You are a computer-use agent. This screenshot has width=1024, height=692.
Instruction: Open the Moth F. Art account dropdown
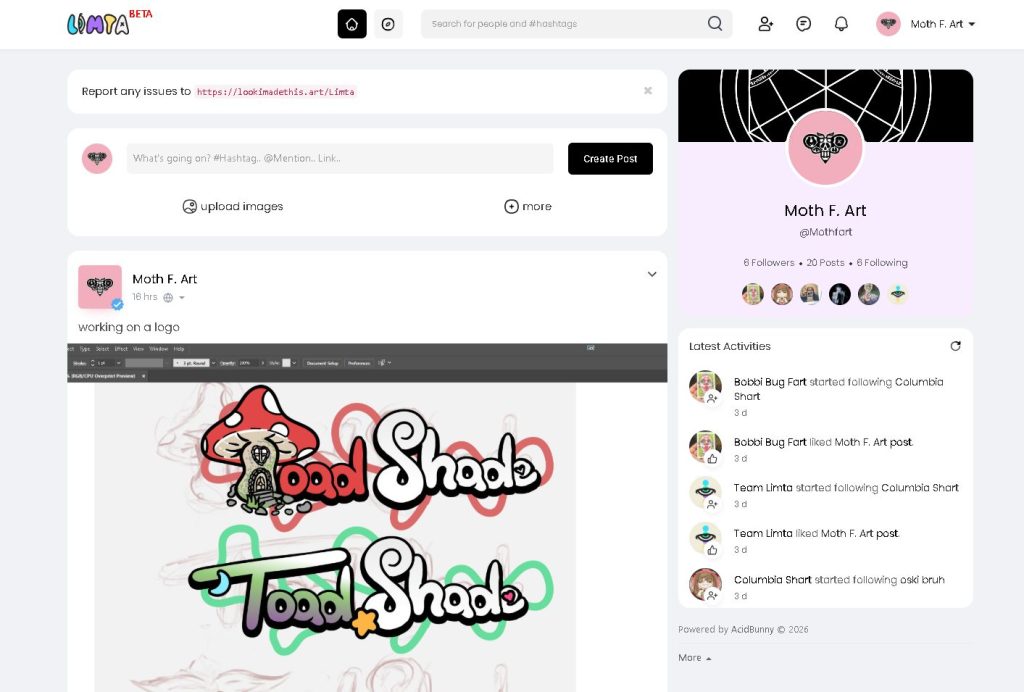[926, 24]
